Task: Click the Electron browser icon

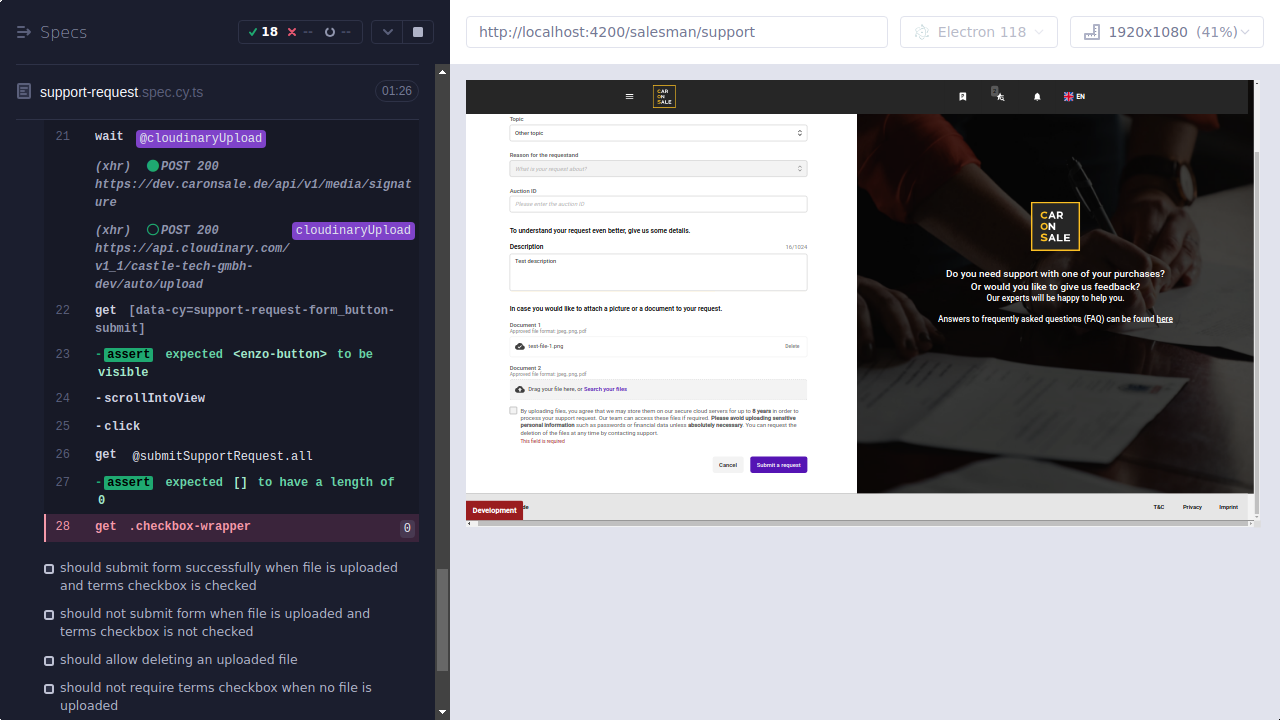Action: (921, 31)
